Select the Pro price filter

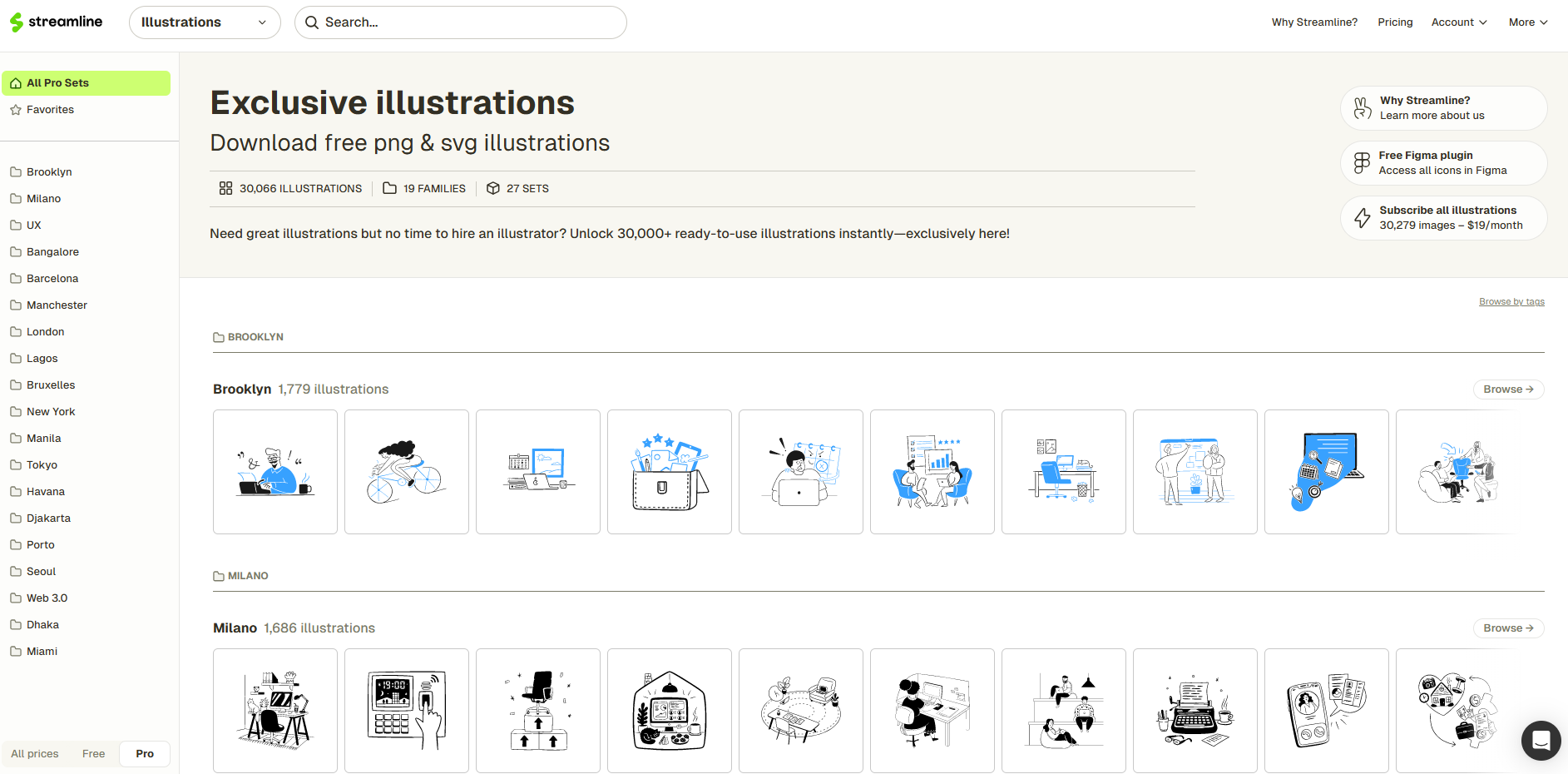click(145, 754)
